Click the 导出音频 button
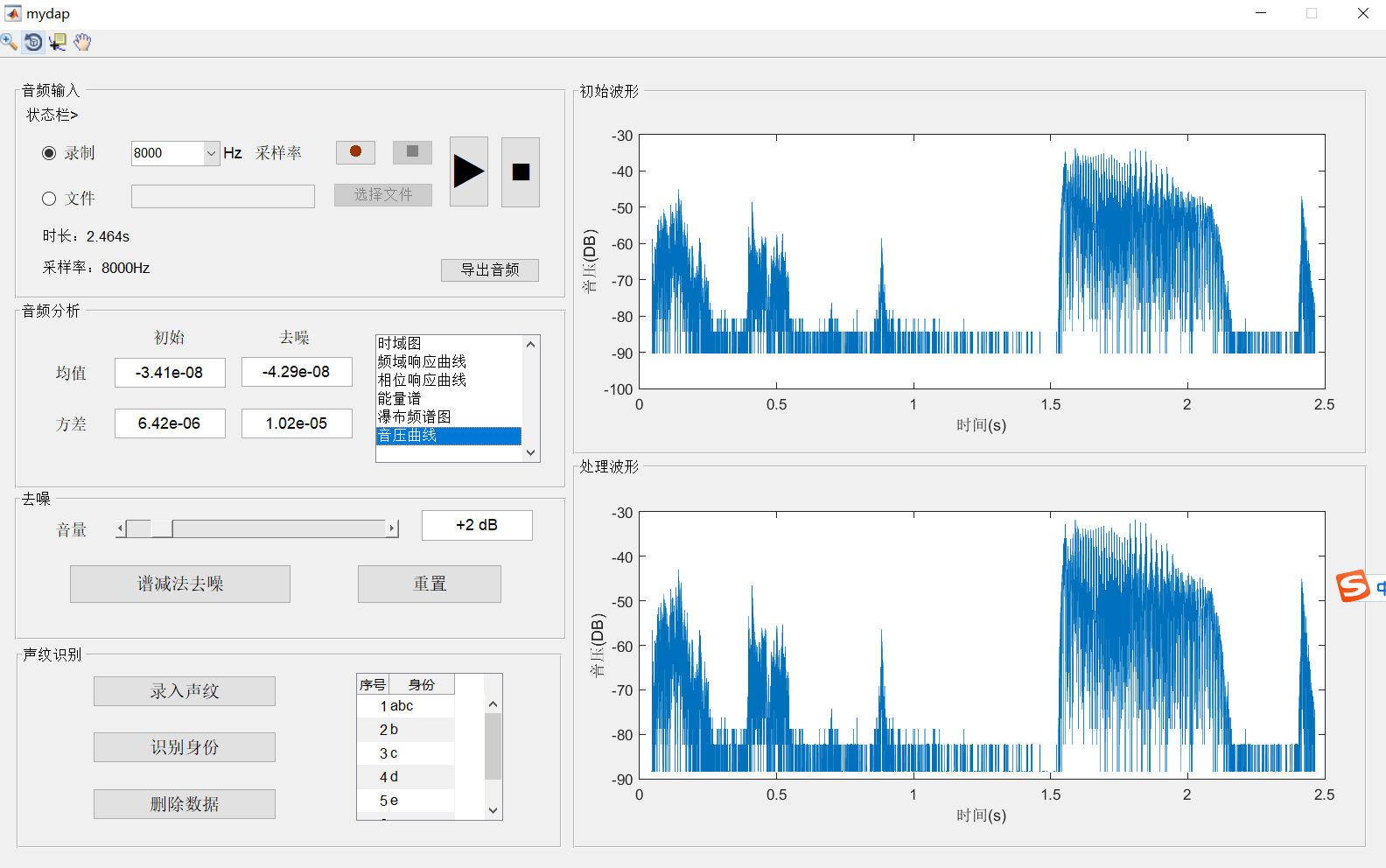The width and height of the screenshot is (1386, 868). coord(490,269)
